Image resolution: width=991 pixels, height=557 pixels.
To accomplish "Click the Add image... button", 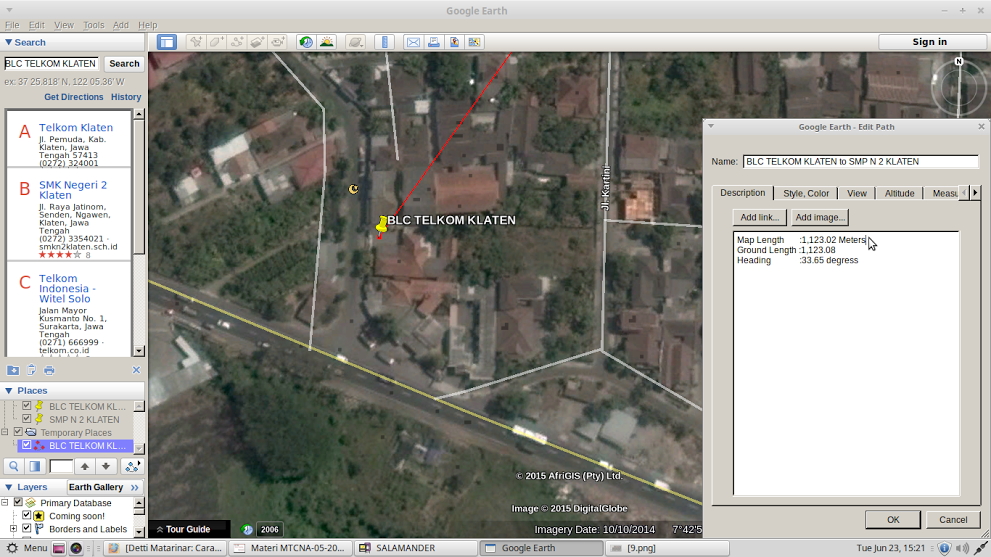I will coord(820,217).
